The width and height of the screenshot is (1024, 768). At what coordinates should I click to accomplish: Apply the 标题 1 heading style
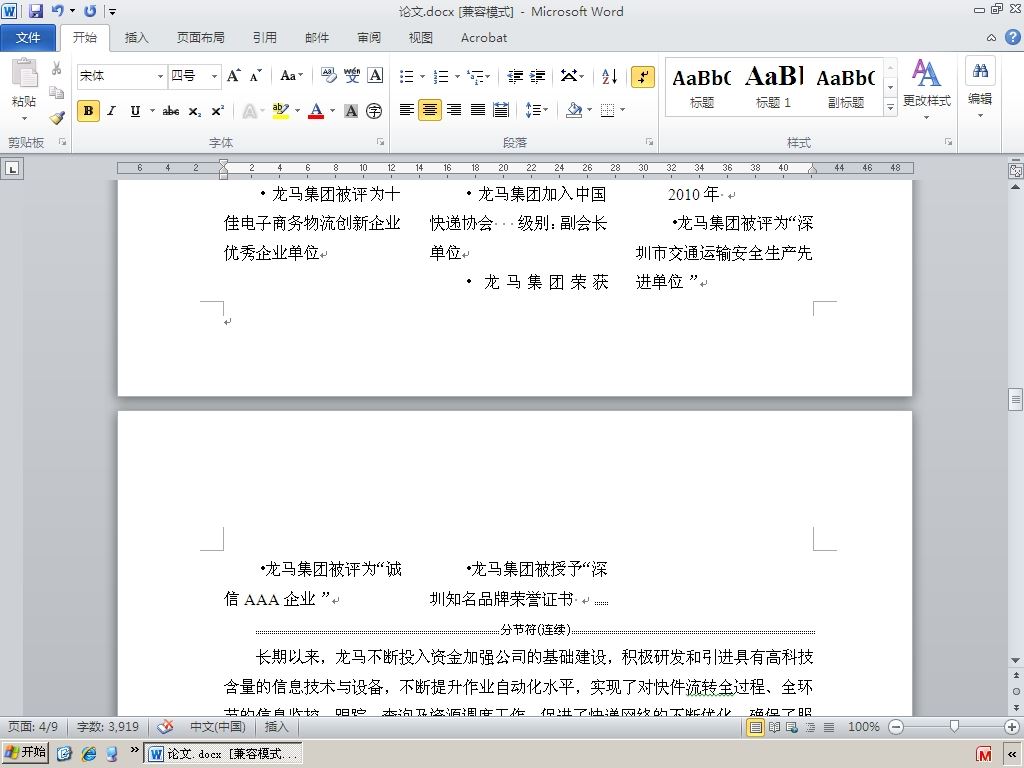[x=774, y=88]
